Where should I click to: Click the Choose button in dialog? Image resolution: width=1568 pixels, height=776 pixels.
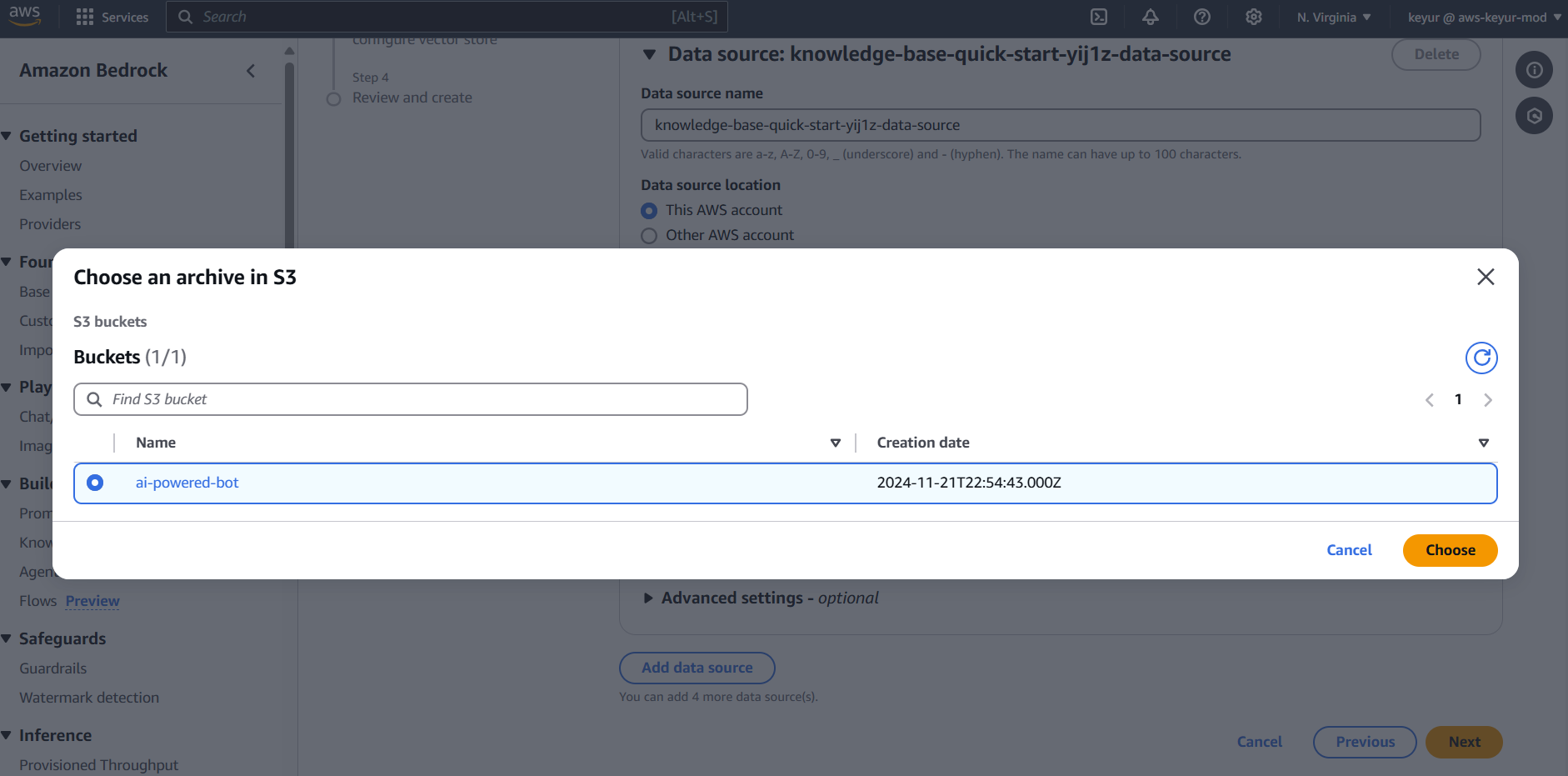click(x=1450, y=550)
